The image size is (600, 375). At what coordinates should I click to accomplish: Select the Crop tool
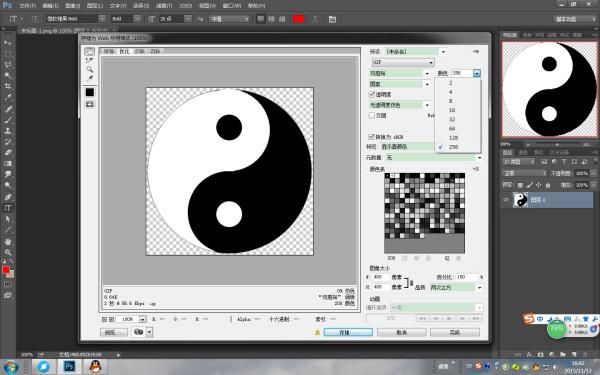(8, 86)
